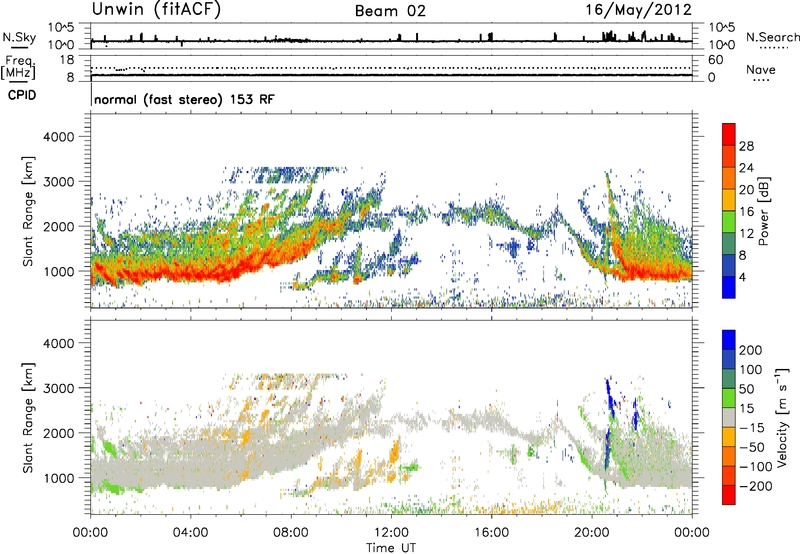The width and height of the screenshot is (800, 554).
Task: Click the '50' label on Velocity colorbar
Action: (x=746, y=389)
